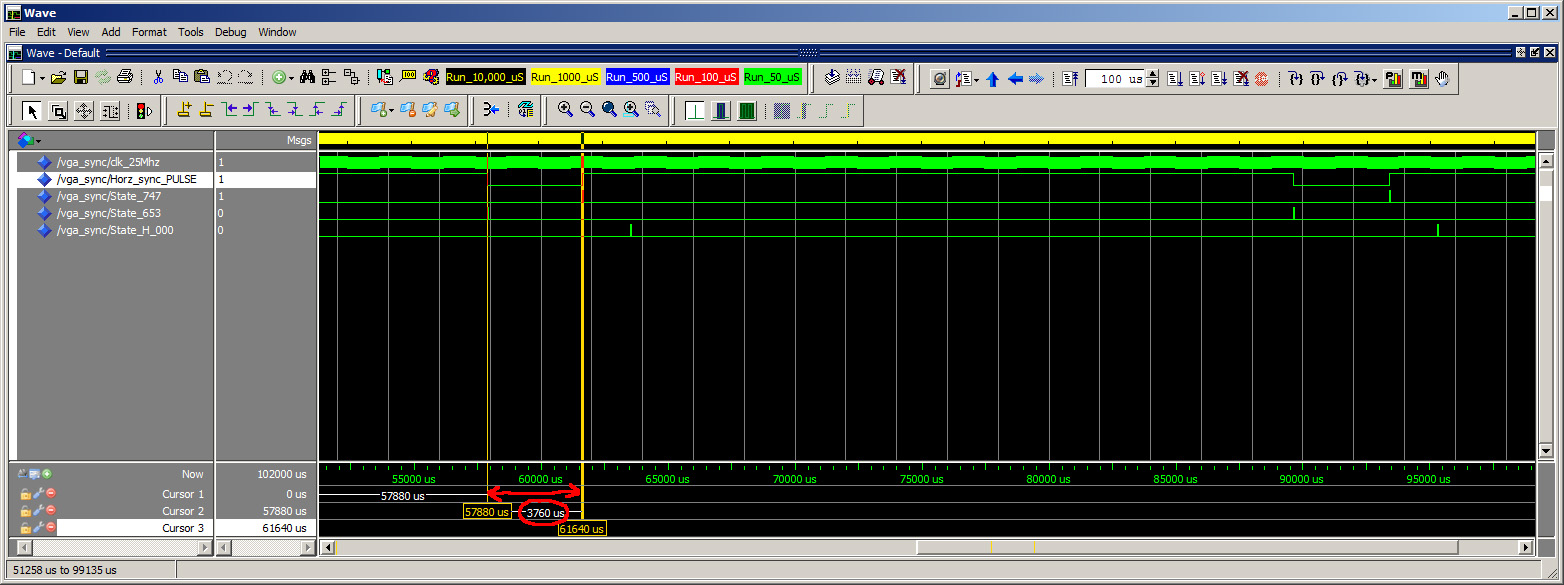Toggle the lock icon for Cursor 3
This screenshot has width=1564, height=585.
[x=25, y=528]
